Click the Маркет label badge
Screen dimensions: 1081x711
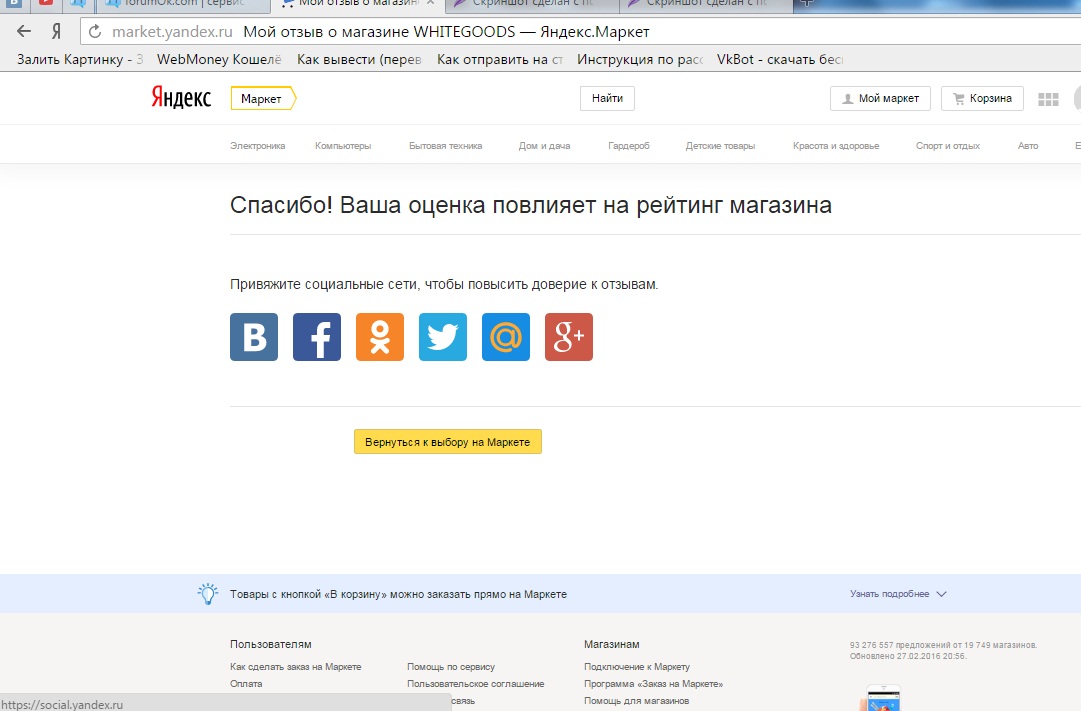click(x=263, y=99)
